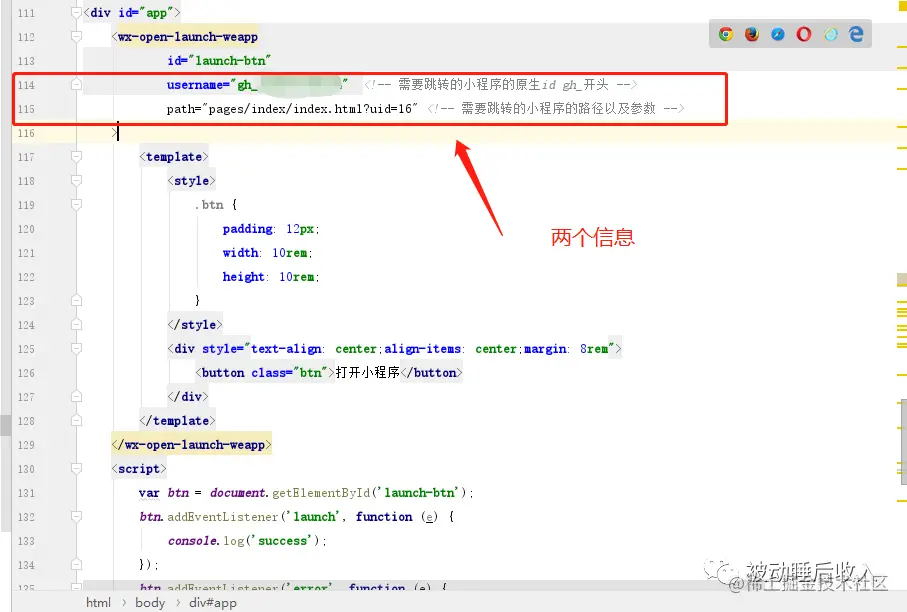907x612 pixels.
Task: Toggle fold marker on line 114
Action: (x=76, y=84)
